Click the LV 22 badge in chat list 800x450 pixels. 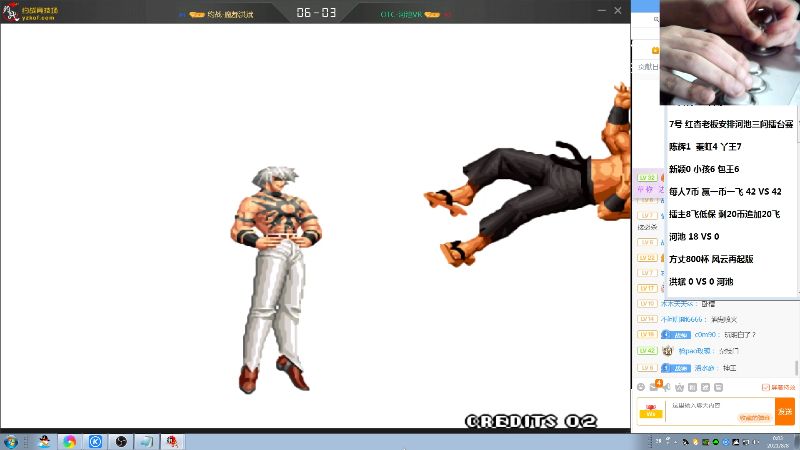tap(647, 258)
